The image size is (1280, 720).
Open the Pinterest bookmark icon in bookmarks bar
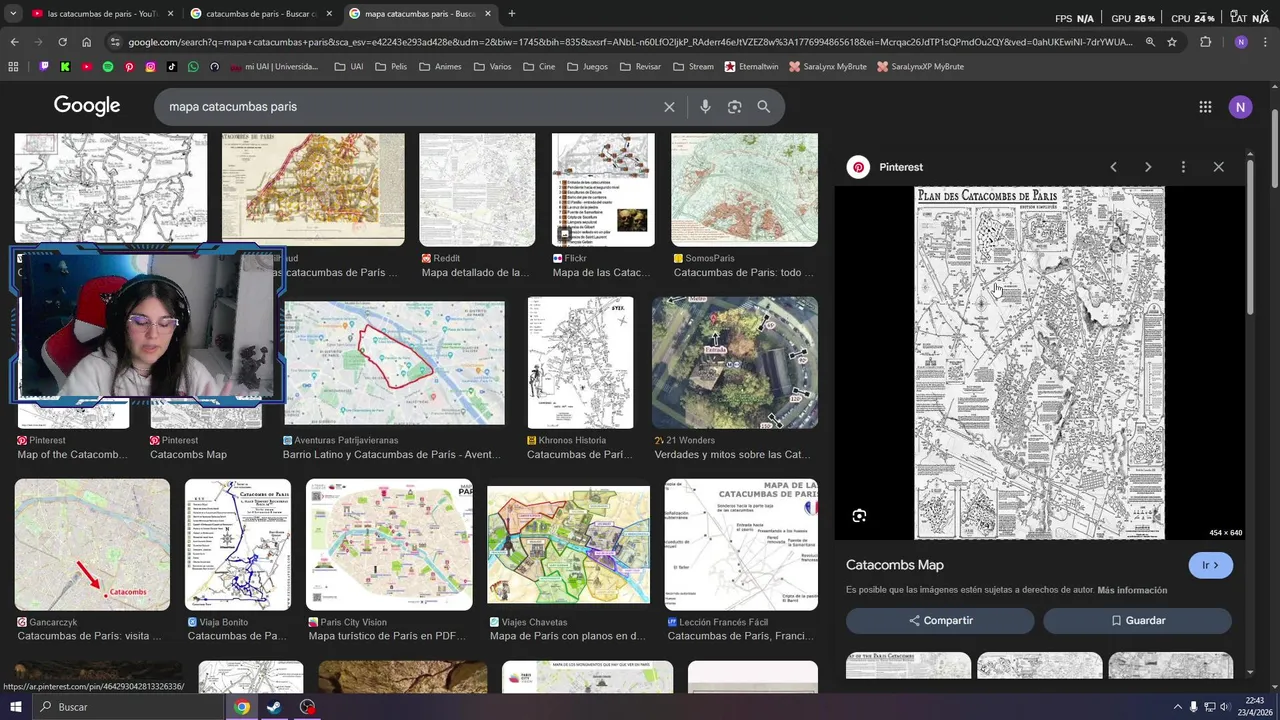[129, 67]
